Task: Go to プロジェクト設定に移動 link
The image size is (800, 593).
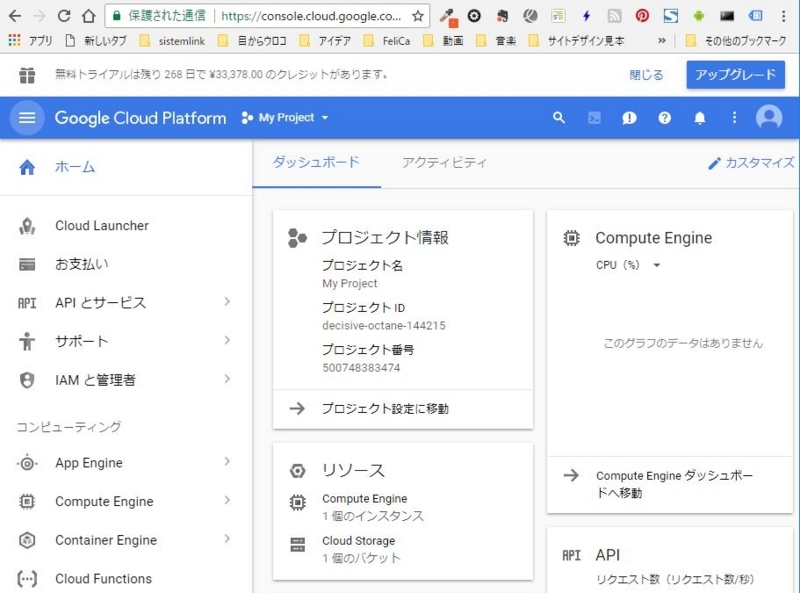Action: click(x=385, y=408)
